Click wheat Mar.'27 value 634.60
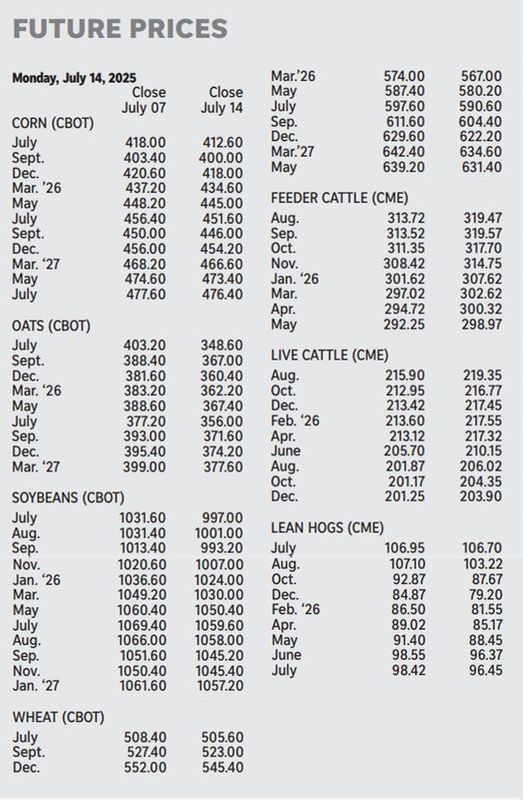The width and height of the screenshot is (523, 800). coord(482,152)
